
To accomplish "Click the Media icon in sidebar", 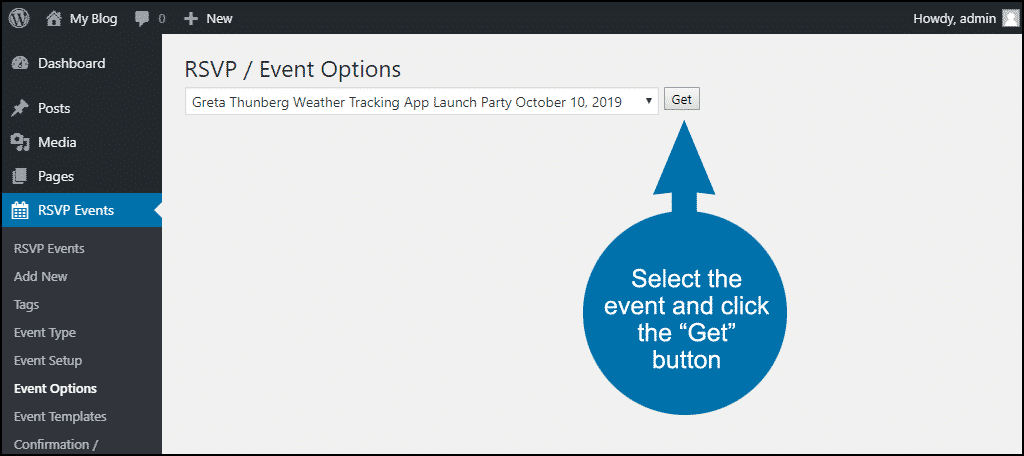I will pos(20,142).
